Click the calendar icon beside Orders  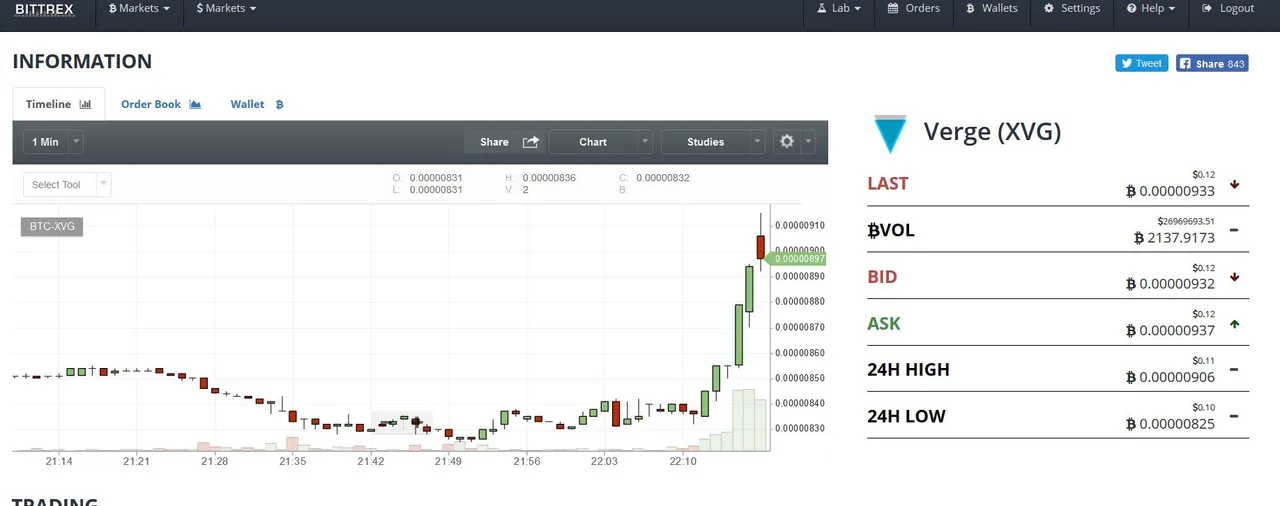click(893, 9)
